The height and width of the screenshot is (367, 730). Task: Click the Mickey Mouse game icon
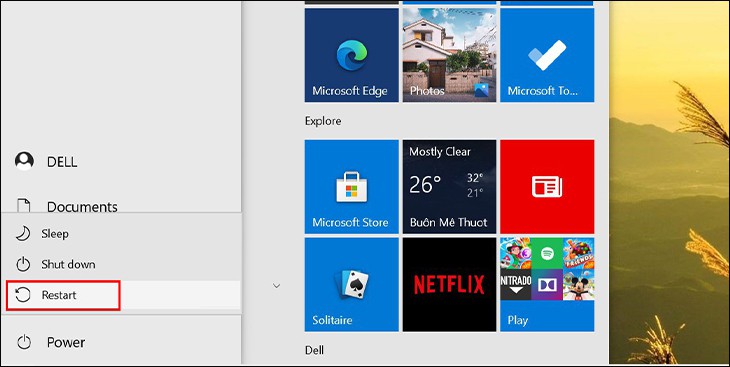pyautogui.click(x=578, y=285)
